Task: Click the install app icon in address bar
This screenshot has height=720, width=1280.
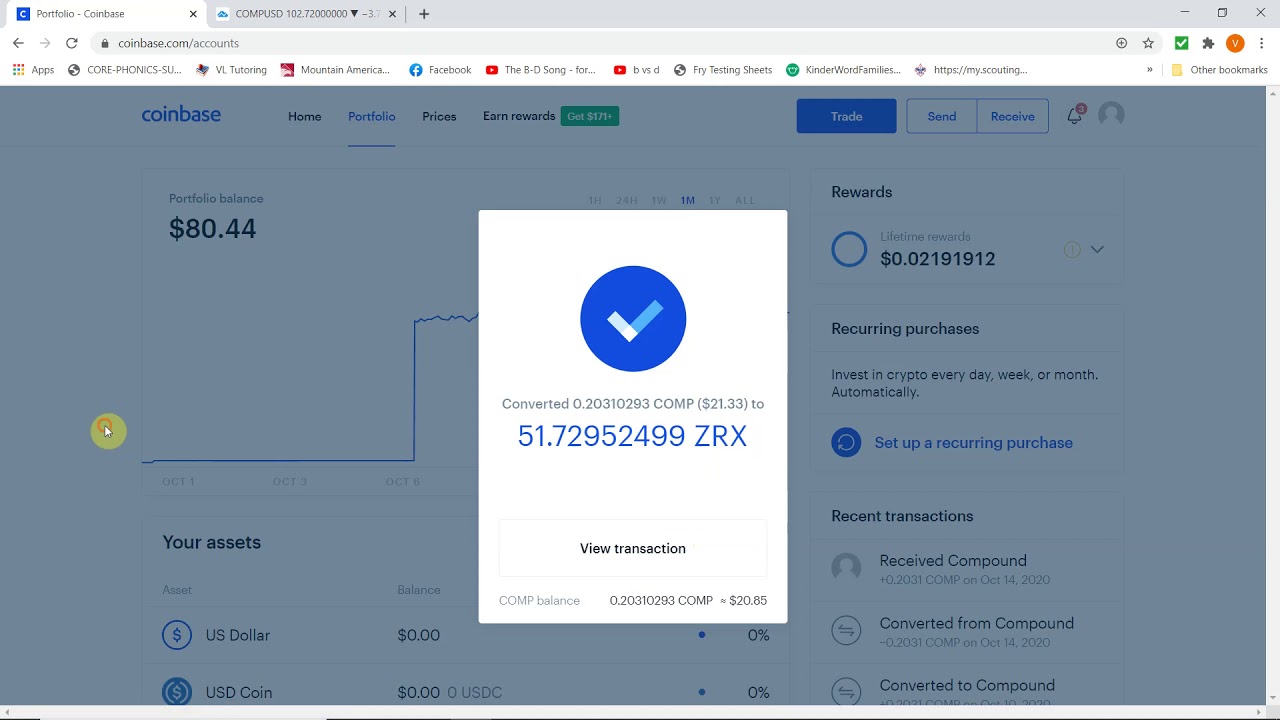Action: [1121, 43]
